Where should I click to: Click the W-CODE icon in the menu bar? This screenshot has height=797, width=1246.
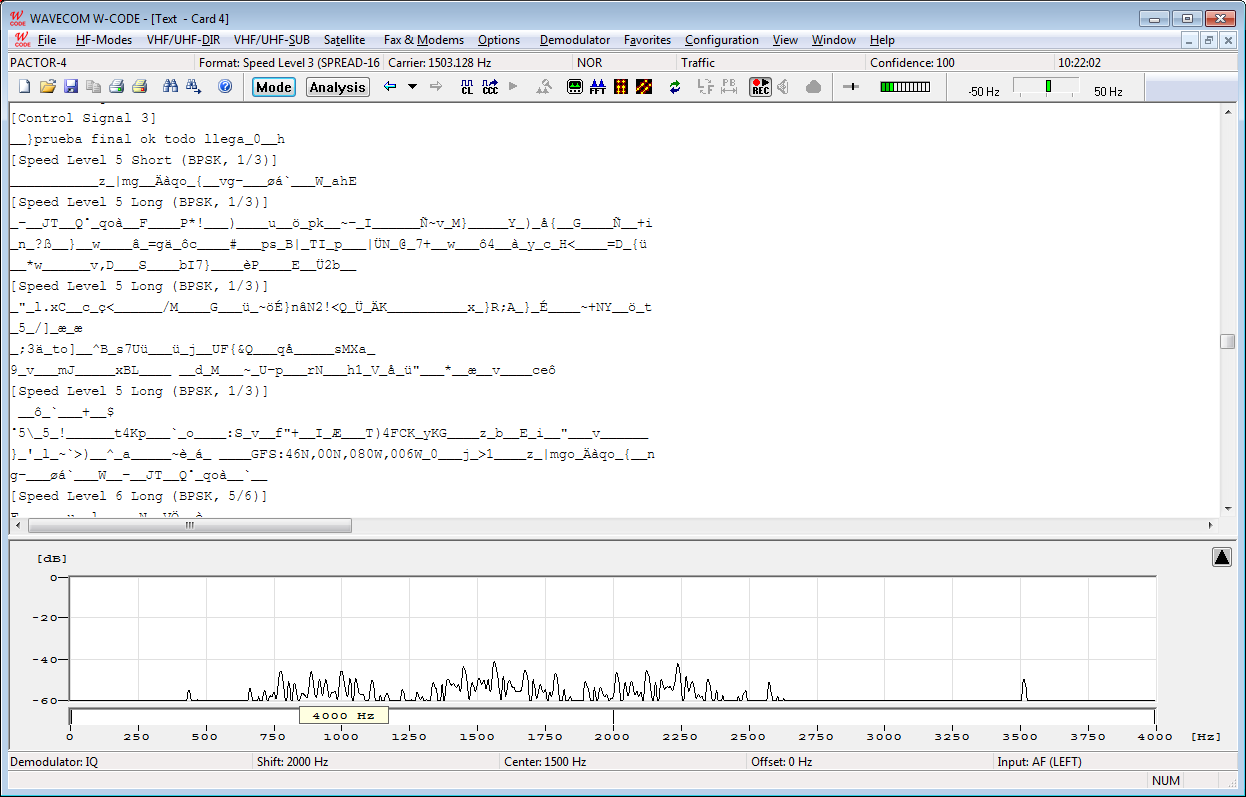22,40
